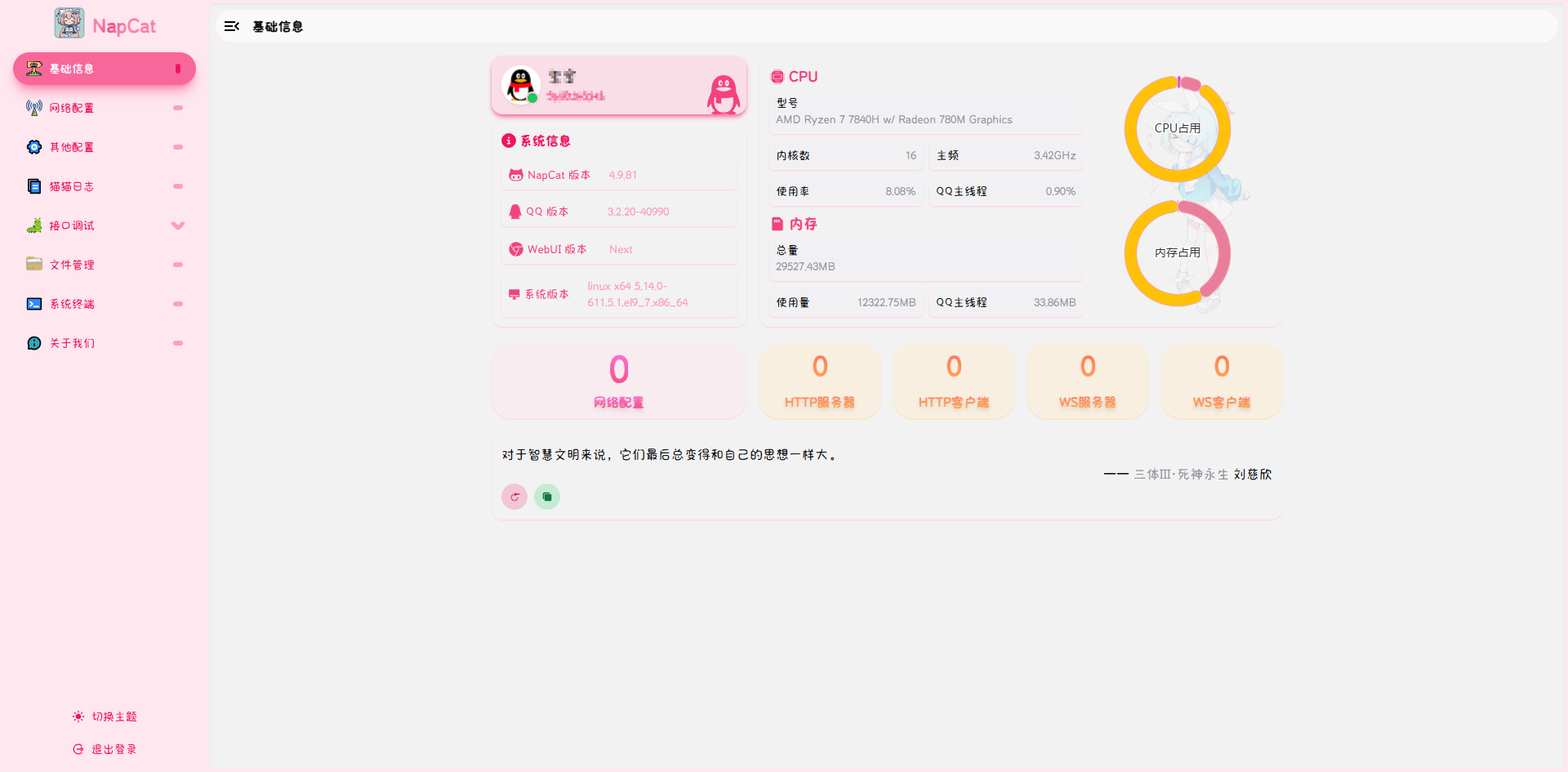Click the Chrome-style WebUI version icon
The width and height of the screenshot is (1568, 772).
tap(516, 249)
